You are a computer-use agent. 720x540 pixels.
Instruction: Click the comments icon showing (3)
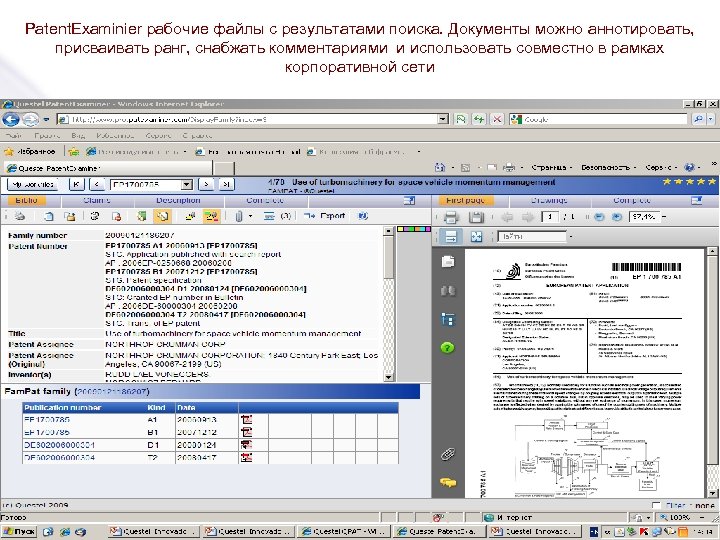277,216
